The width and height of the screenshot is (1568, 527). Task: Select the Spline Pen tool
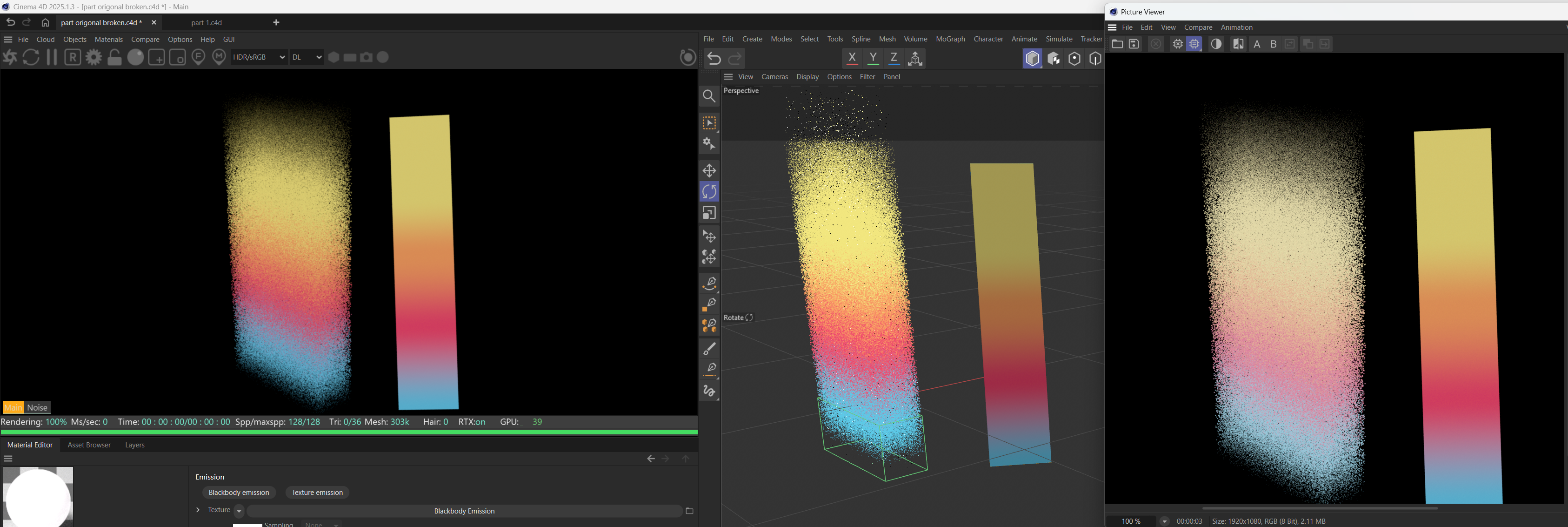(709, 284)
